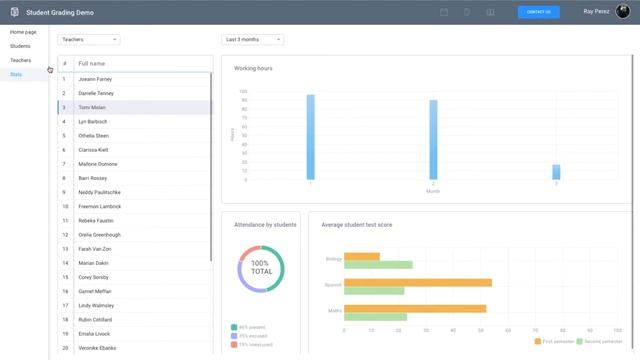640x360 pixels.
Task: Toggle the red unexcused legend swatch
Action: pos(234,344)
